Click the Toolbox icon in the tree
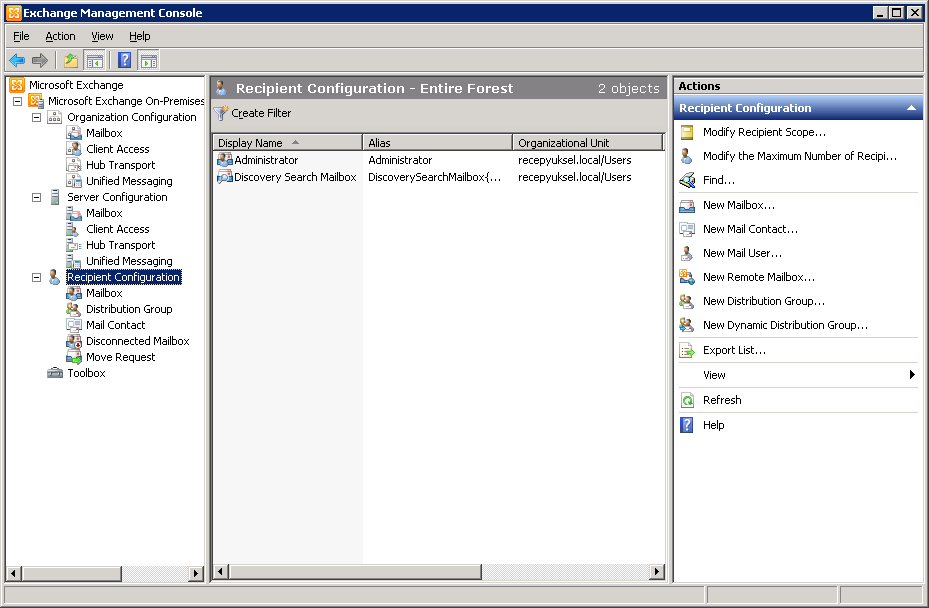The image size is (929, 608). point(55,373)
